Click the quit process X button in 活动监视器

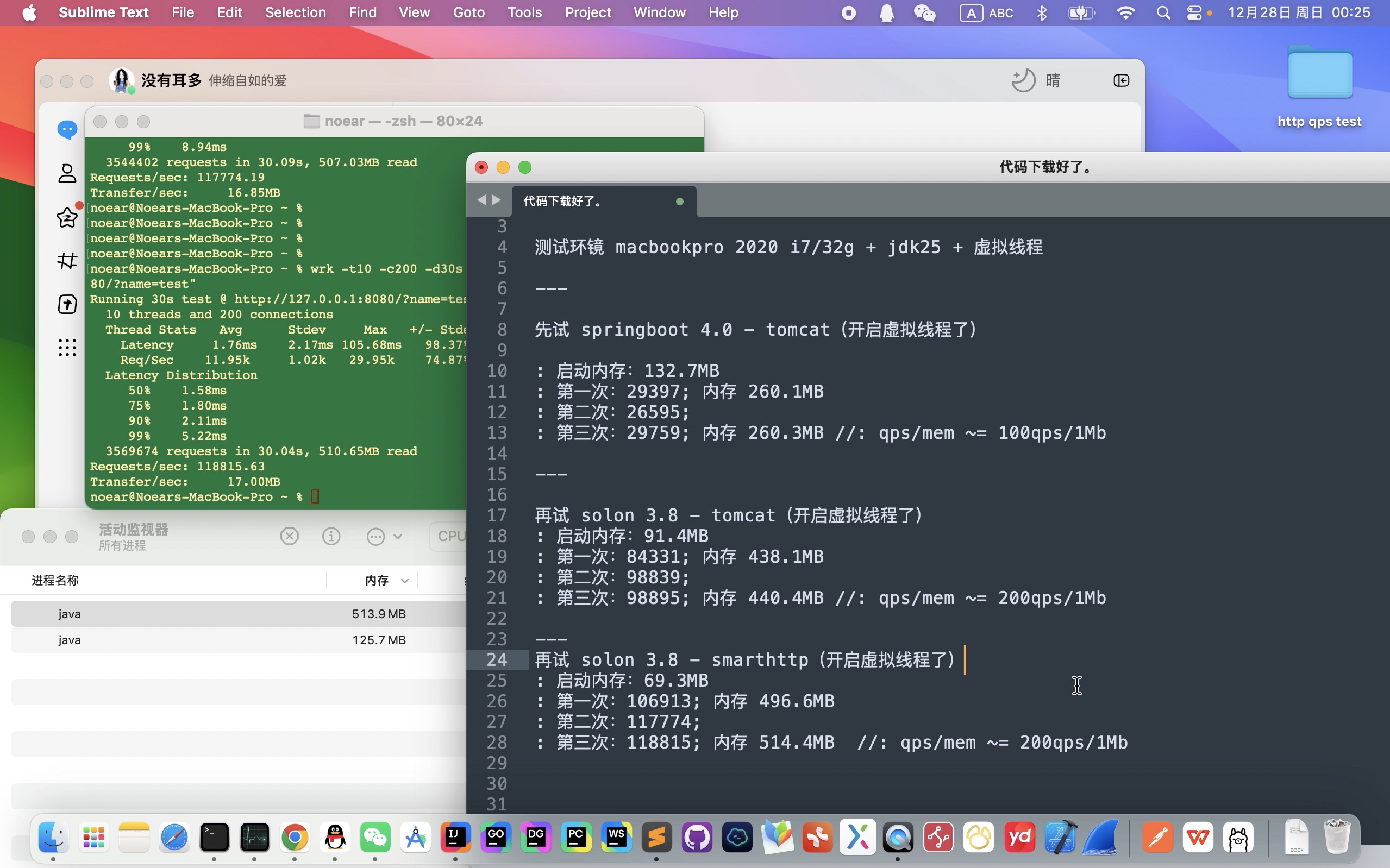coord(290,536)
